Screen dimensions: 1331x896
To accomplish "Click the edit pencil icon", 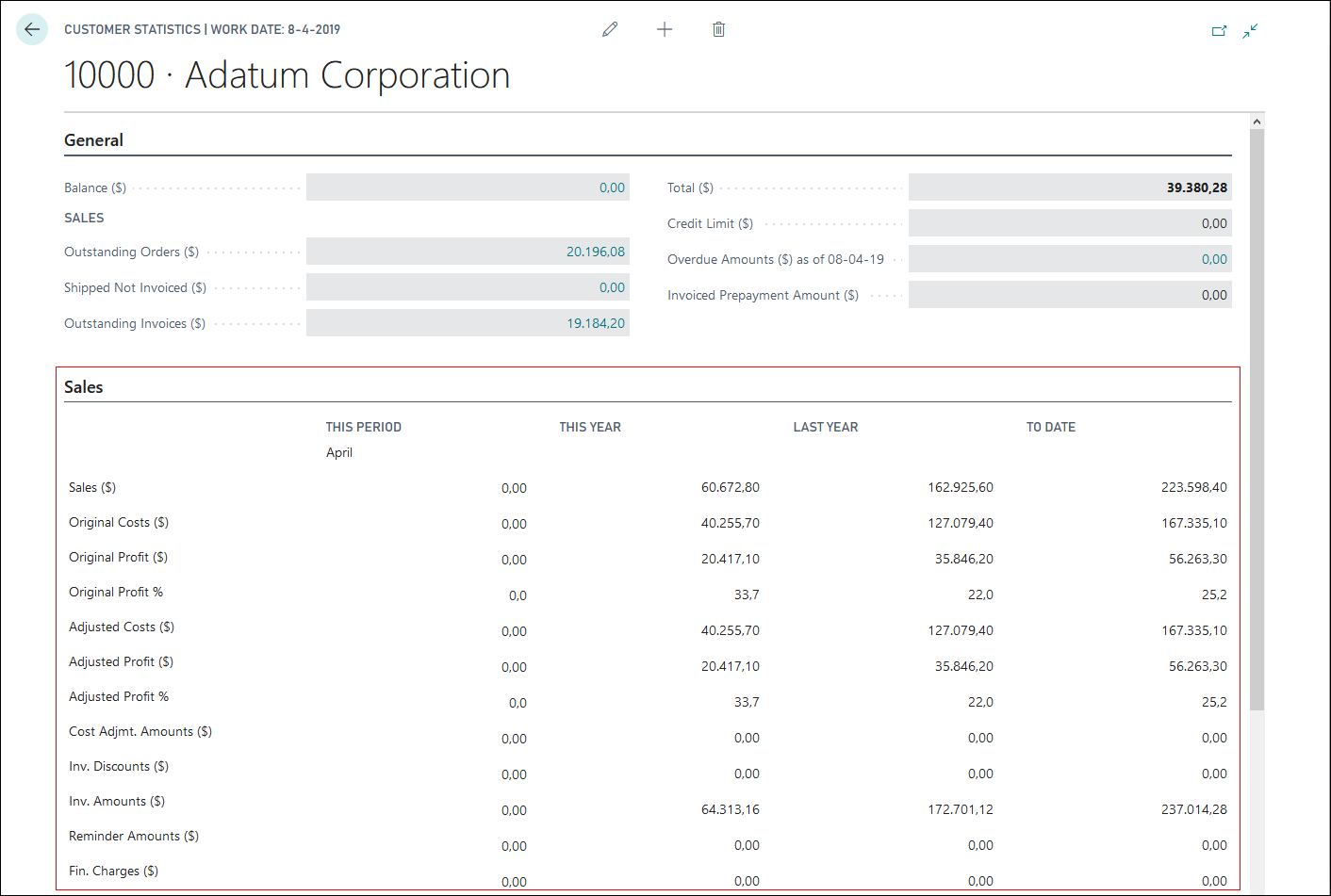I will 610,29.
